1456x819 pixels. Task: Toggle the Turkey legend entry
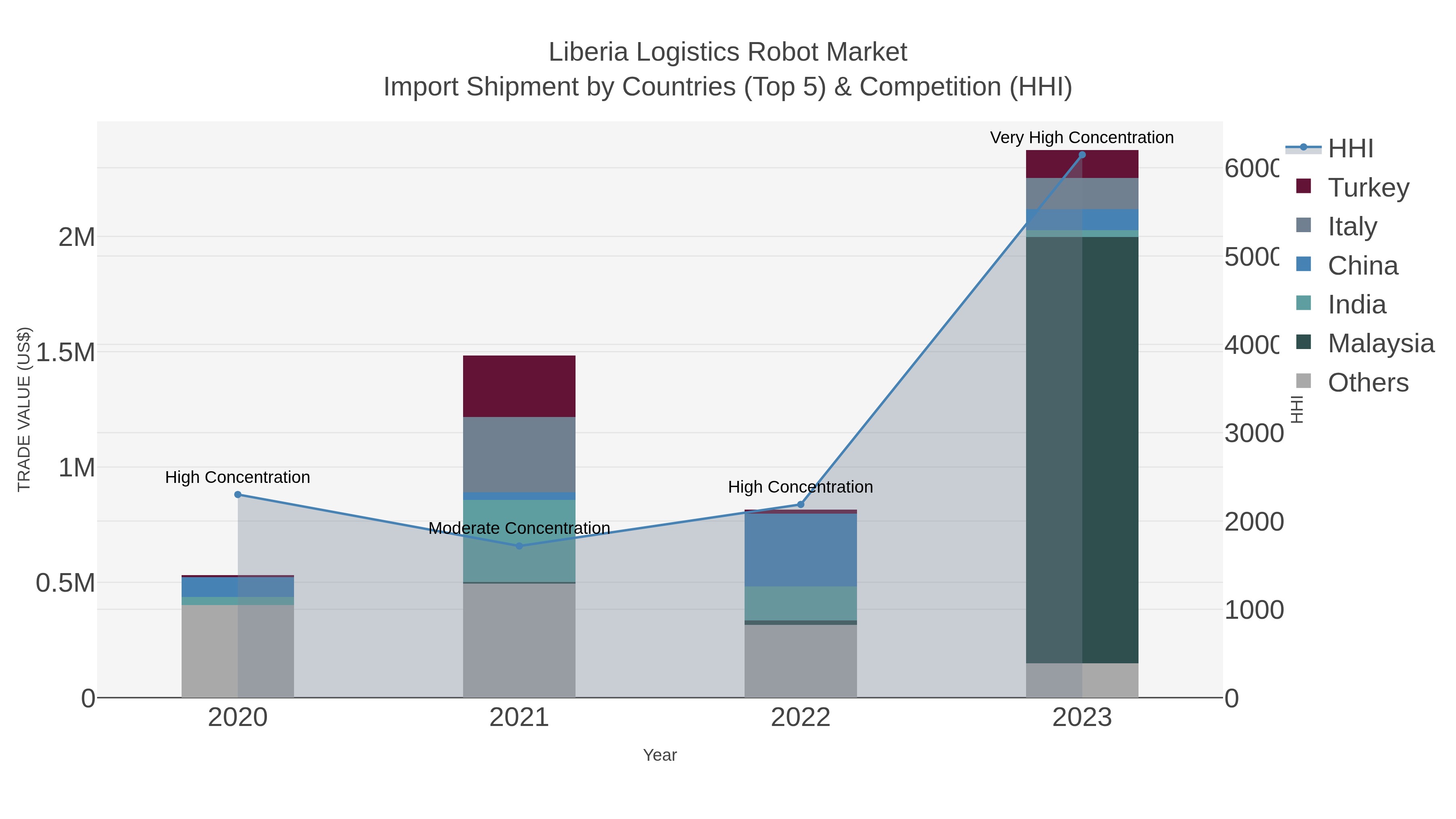click(x=1352, y=187)
